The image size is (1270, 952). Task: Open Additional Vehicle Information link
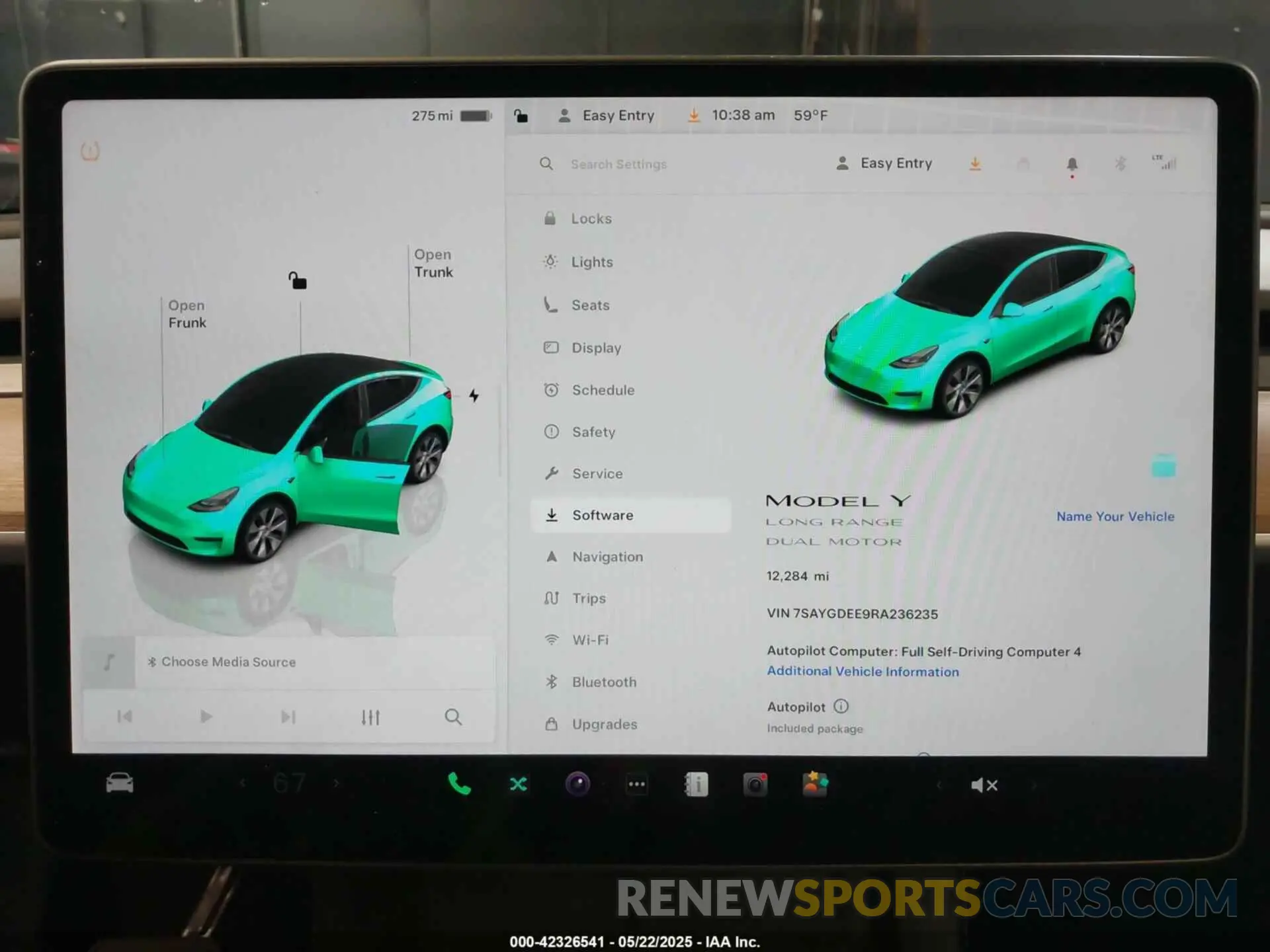[x=863, y=671]
